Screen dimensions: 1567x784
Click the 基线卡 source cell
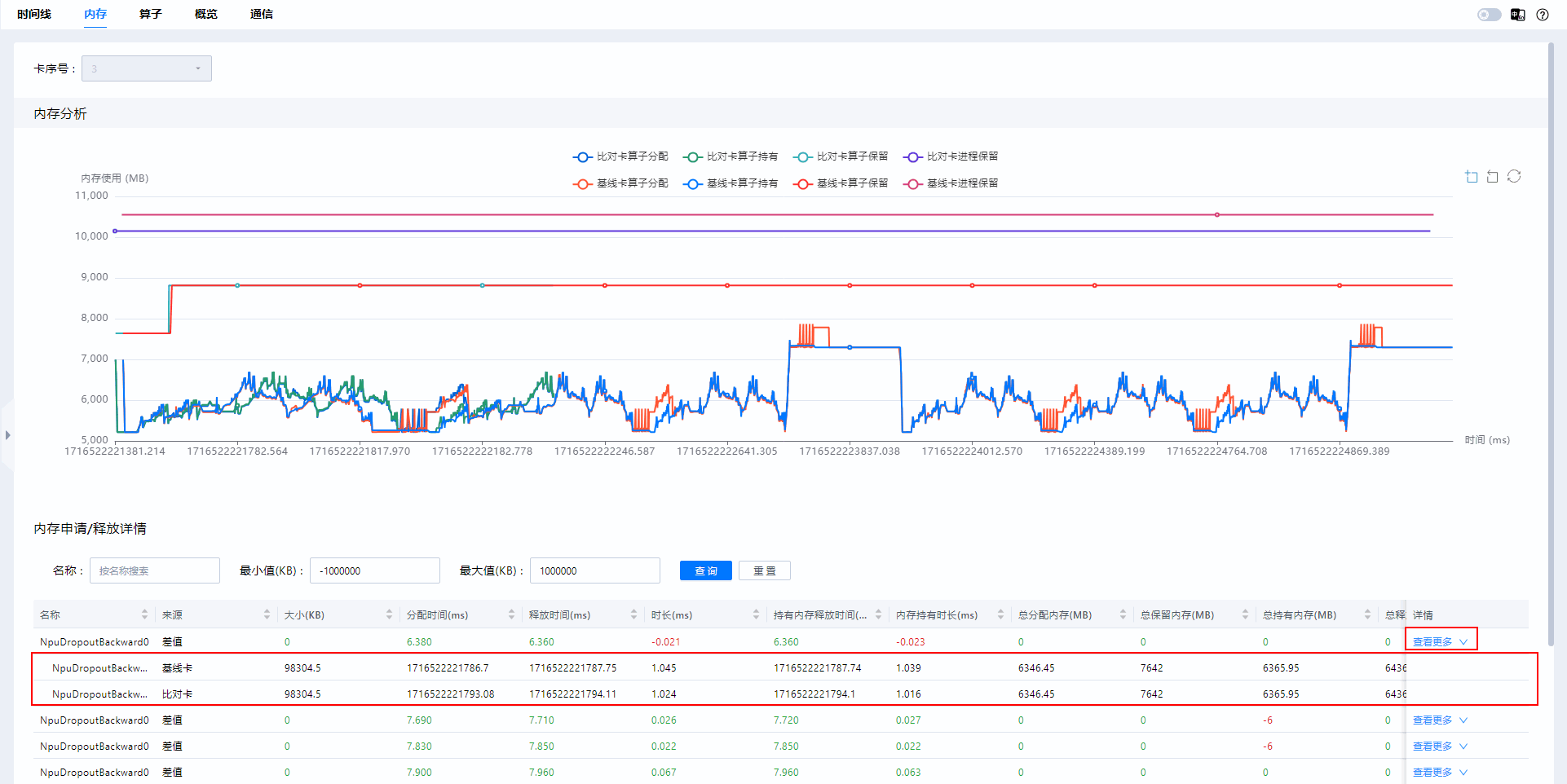click(177, 668)
